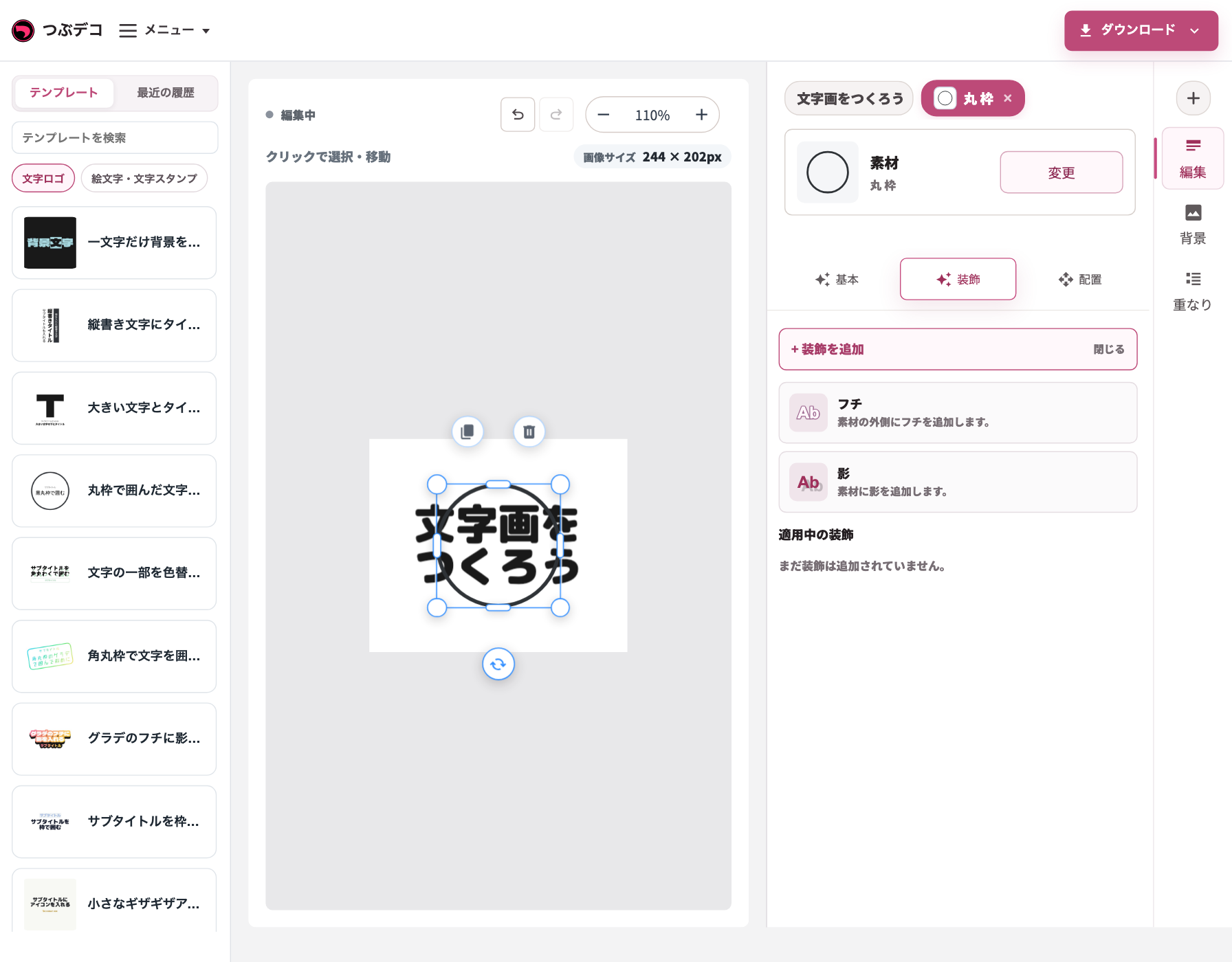Increase zoom with the plus button
The height and width of the screenshot is (962, 1232).
[701, 115]
